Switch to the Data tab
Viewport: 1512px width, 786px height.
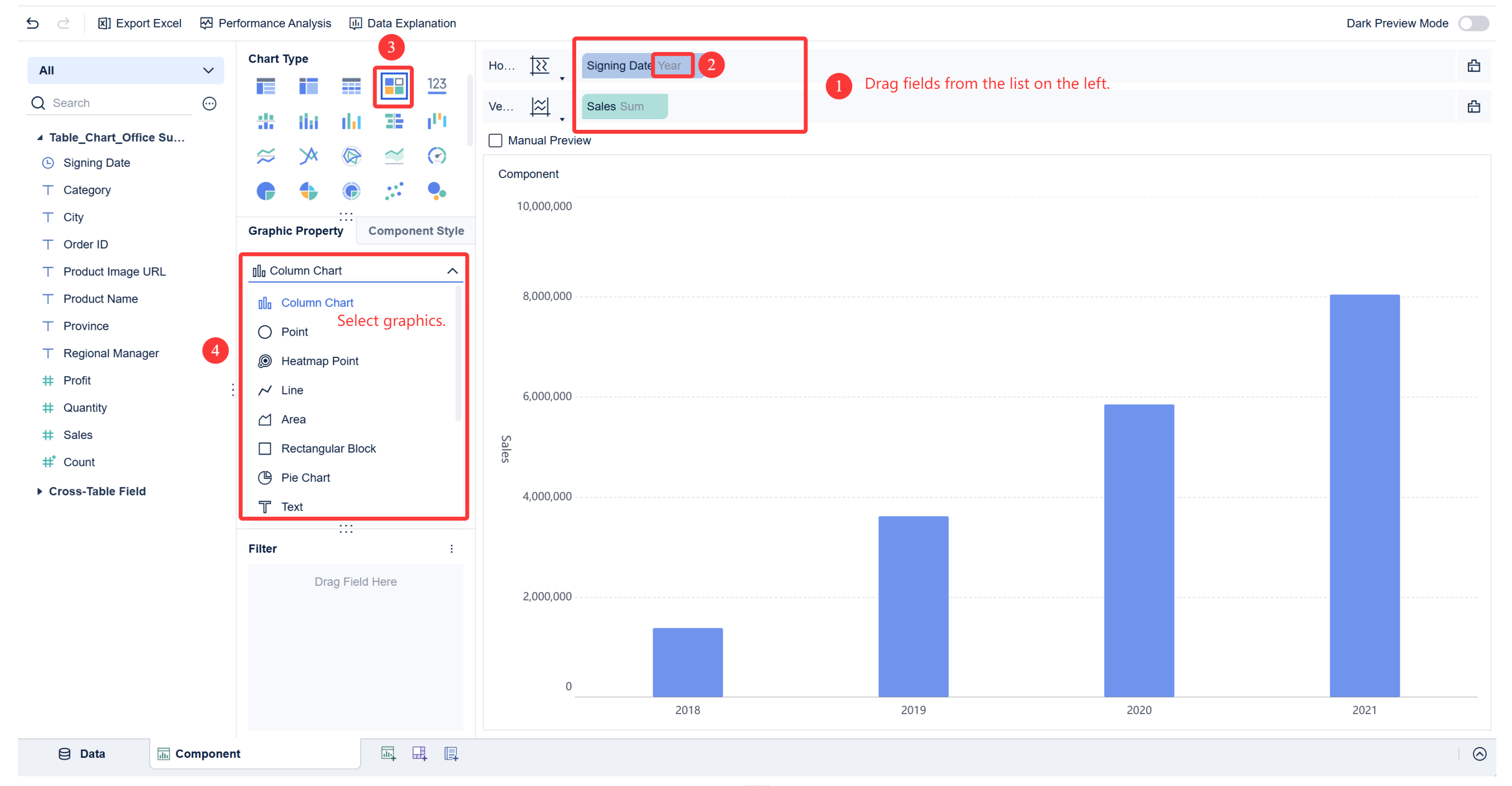tap(82, 753)
